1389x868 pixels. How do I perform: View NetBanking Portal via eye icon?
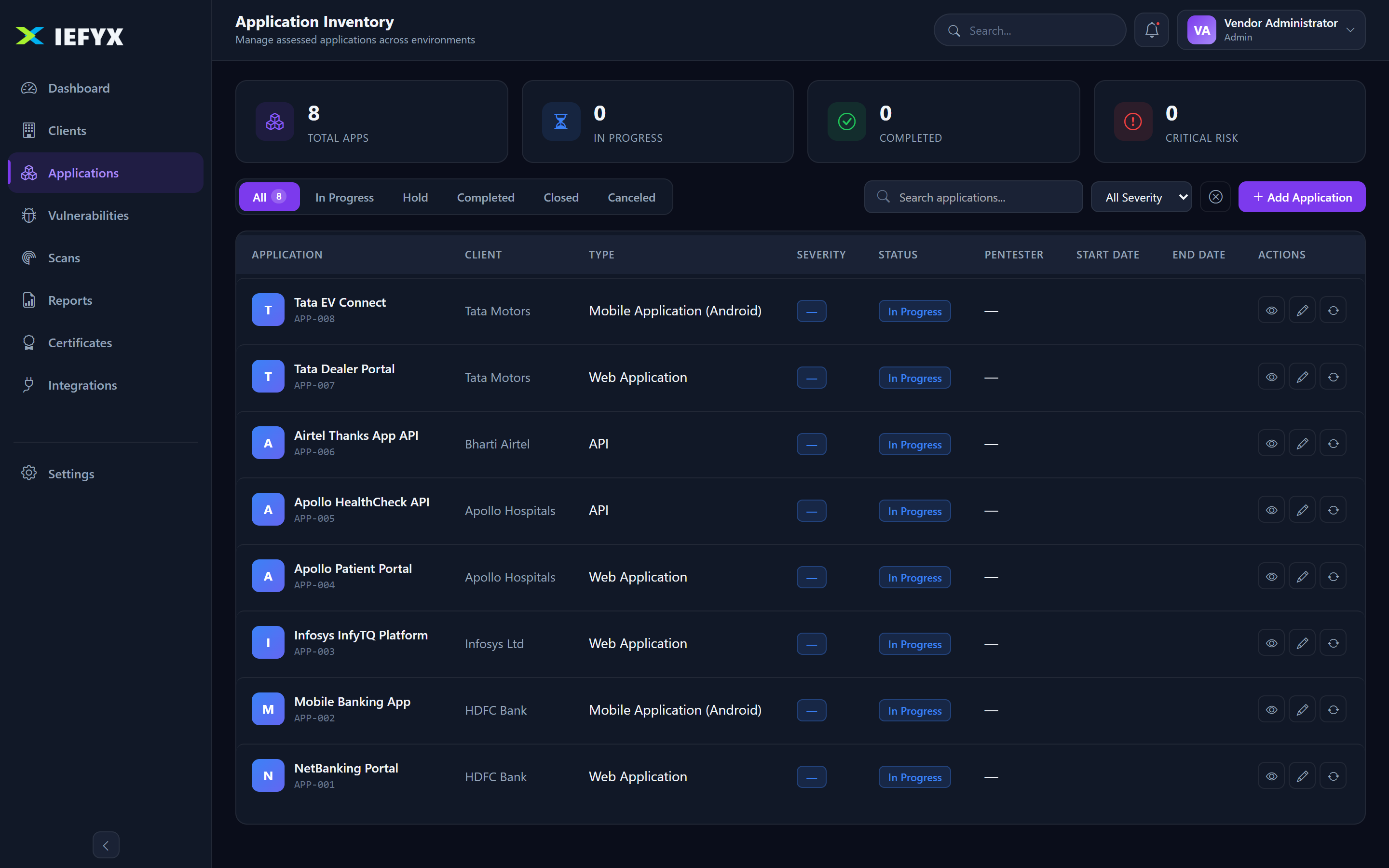pos(1271,776)
